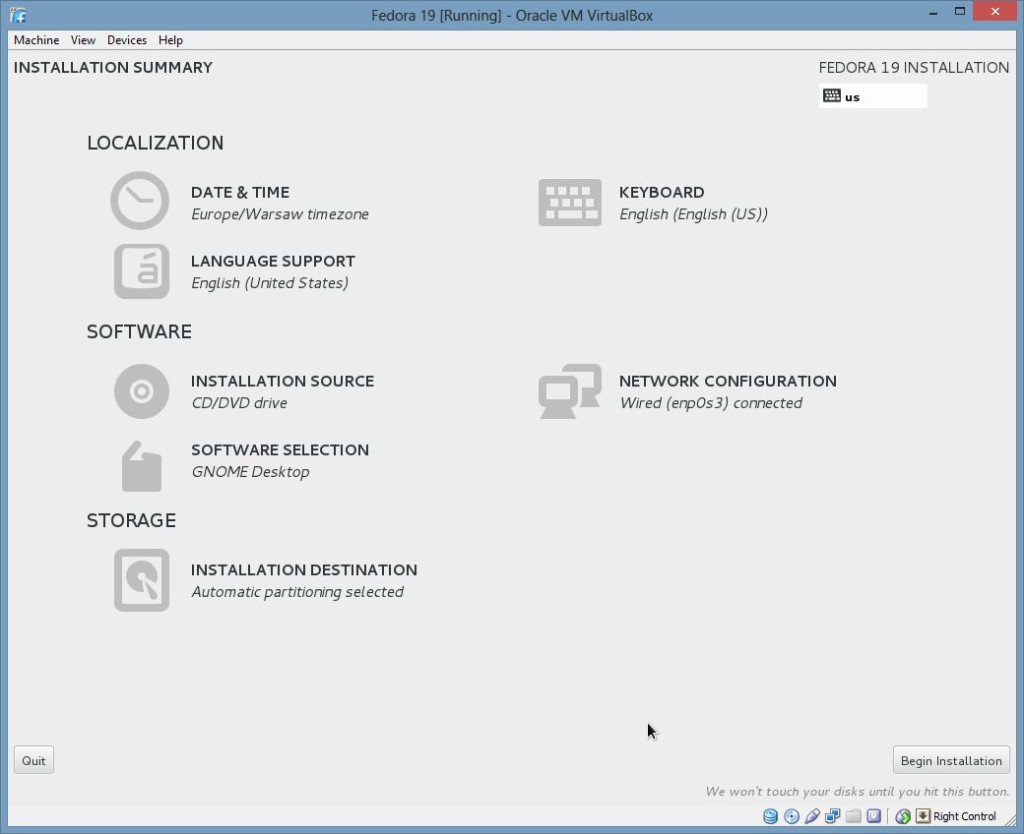The width and height of the screenshot is (1024, 834).
Task: Open the Machine menu
Action: coord(37,40)
